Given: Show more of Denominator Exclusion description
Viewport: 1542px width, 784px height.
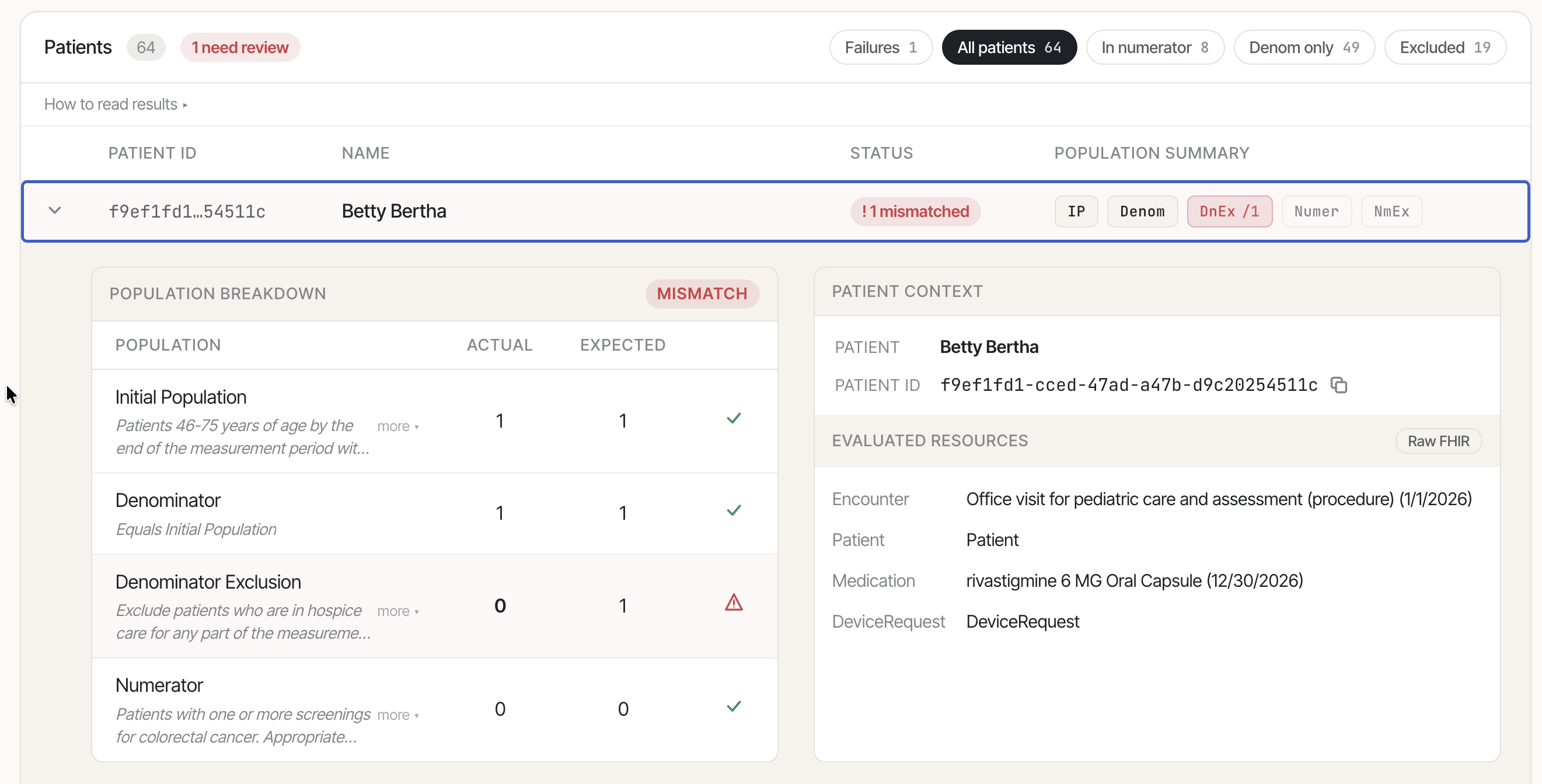Looking at the screenshot, I should click(x=397, y=611).
